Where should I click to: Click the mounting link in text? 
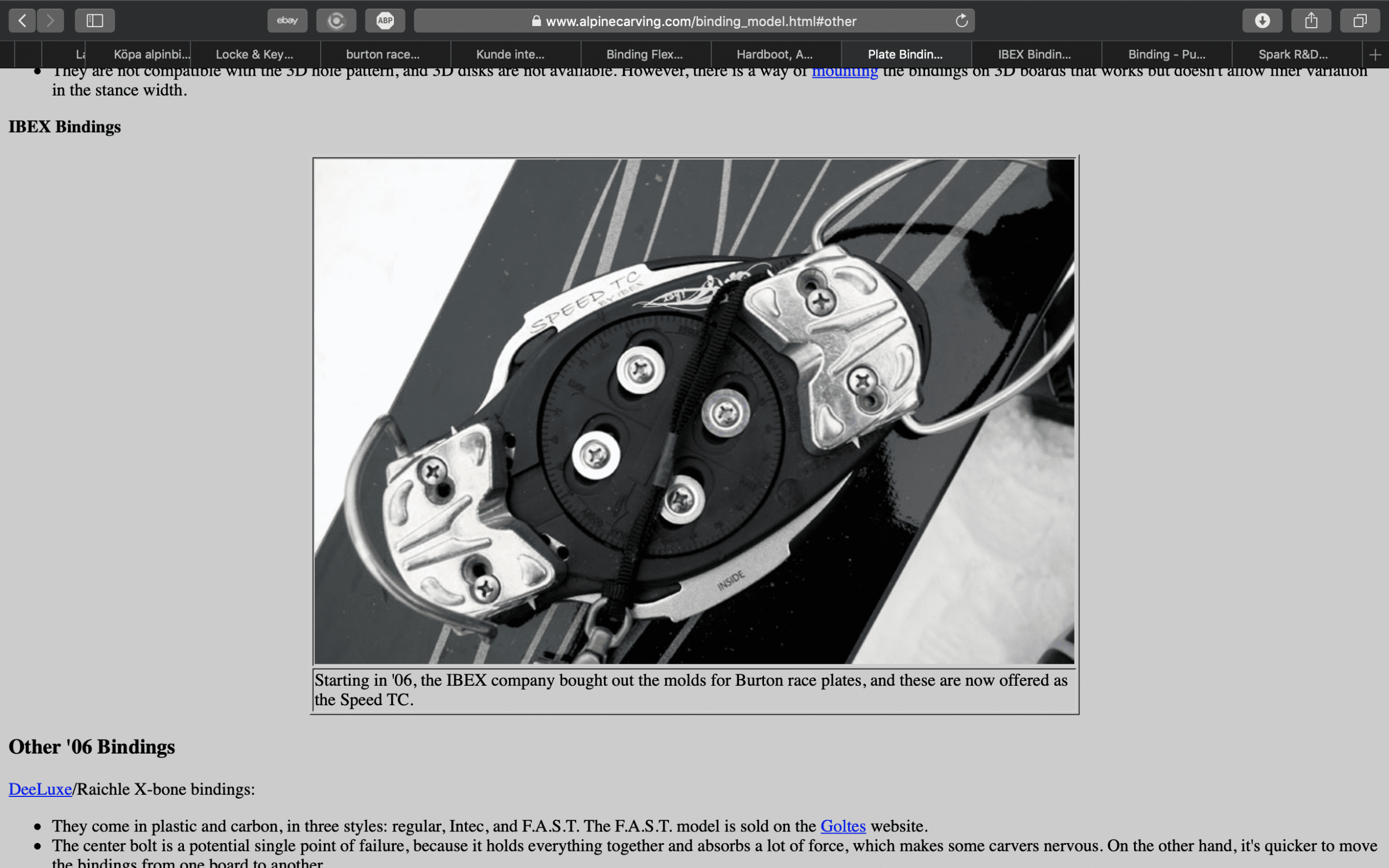(845, 72)
